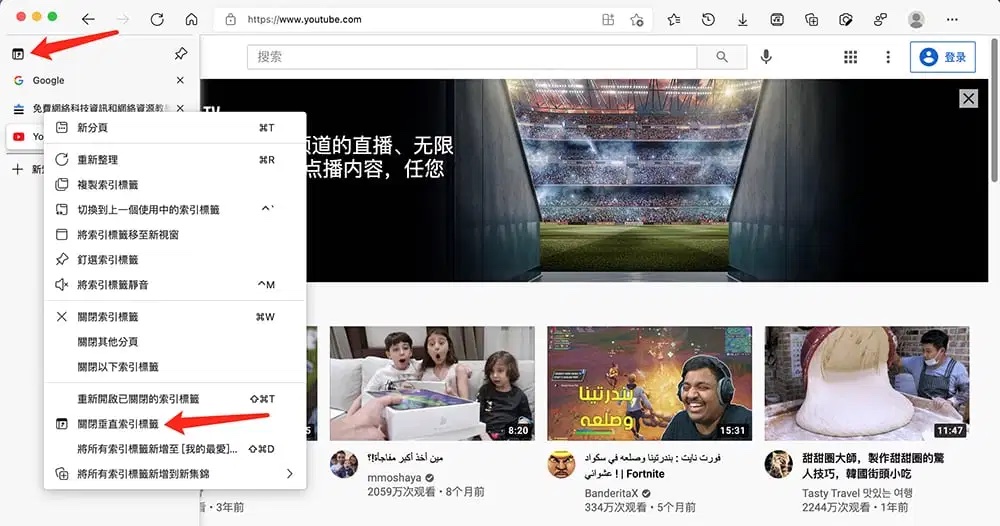Open the Tasty Travel channel avatar
The width and height of the screenshot is (1000, 526).
779,464
